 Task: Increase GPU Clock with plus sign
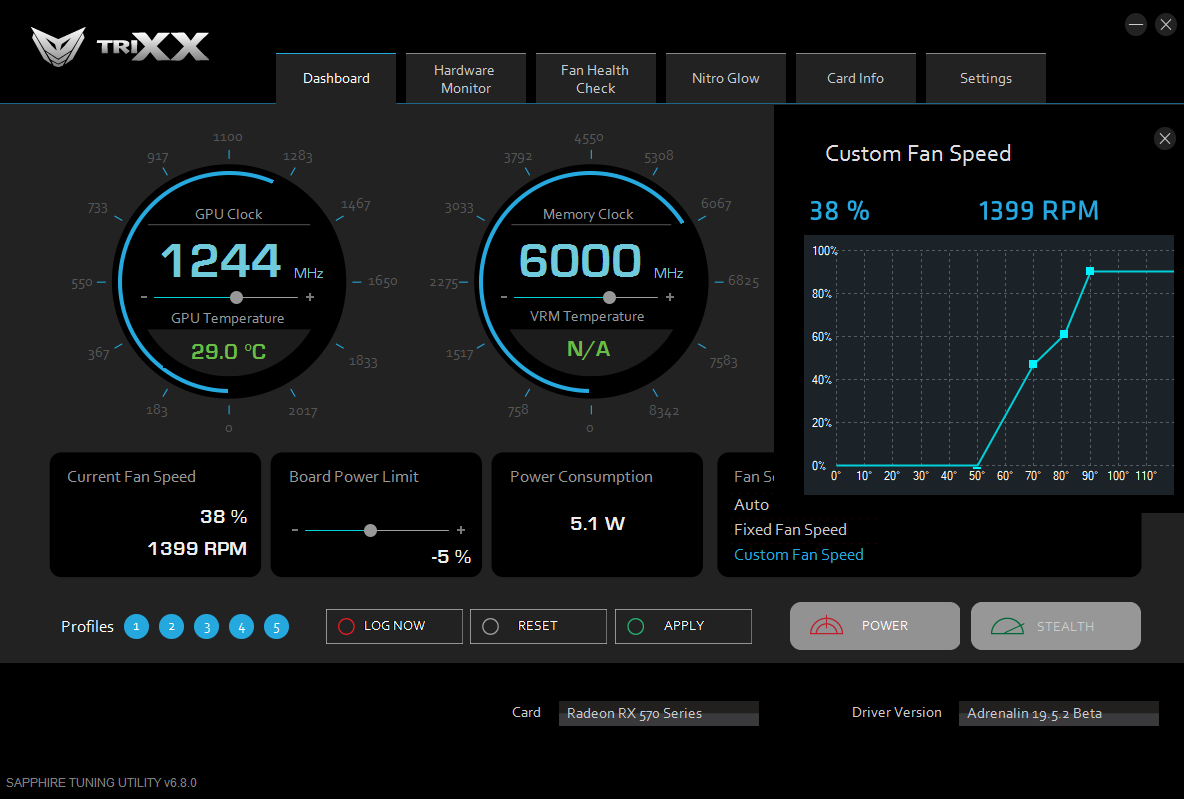tap(310, 298)
